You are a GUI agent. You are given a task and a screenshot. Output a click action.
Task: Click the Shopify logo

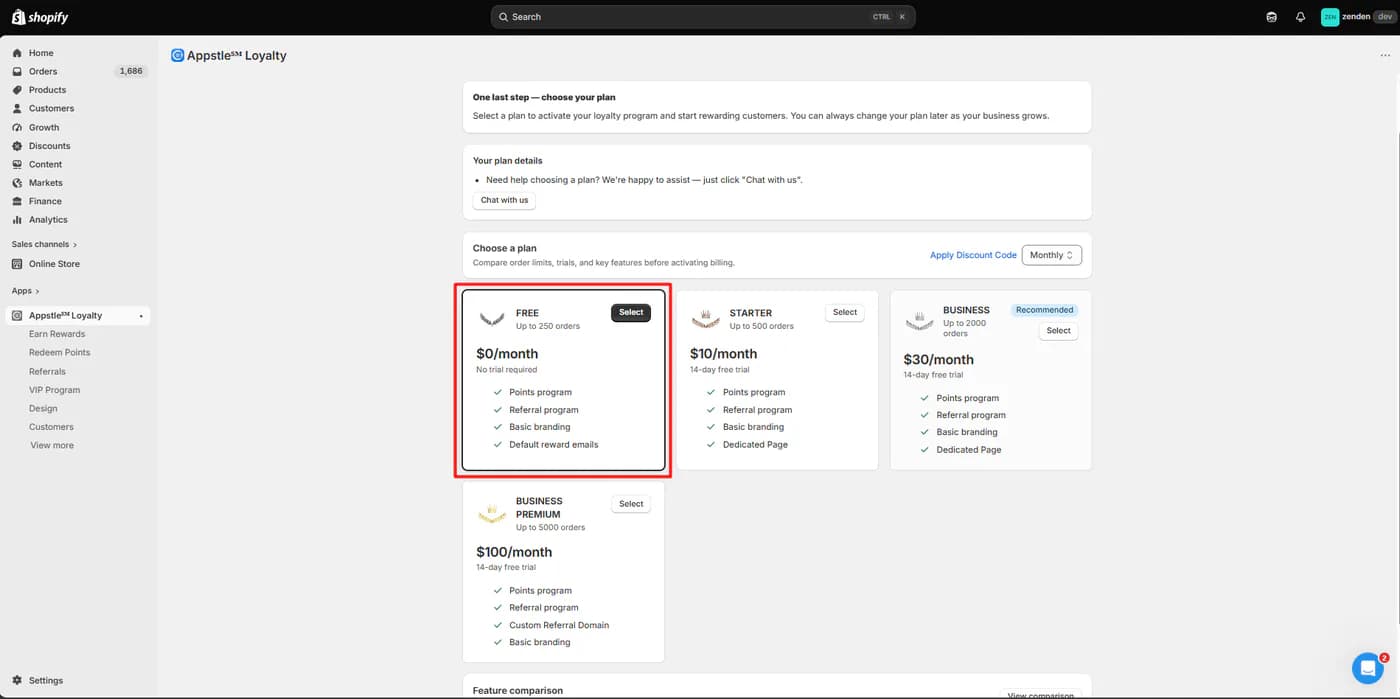(x=40, y=17)
